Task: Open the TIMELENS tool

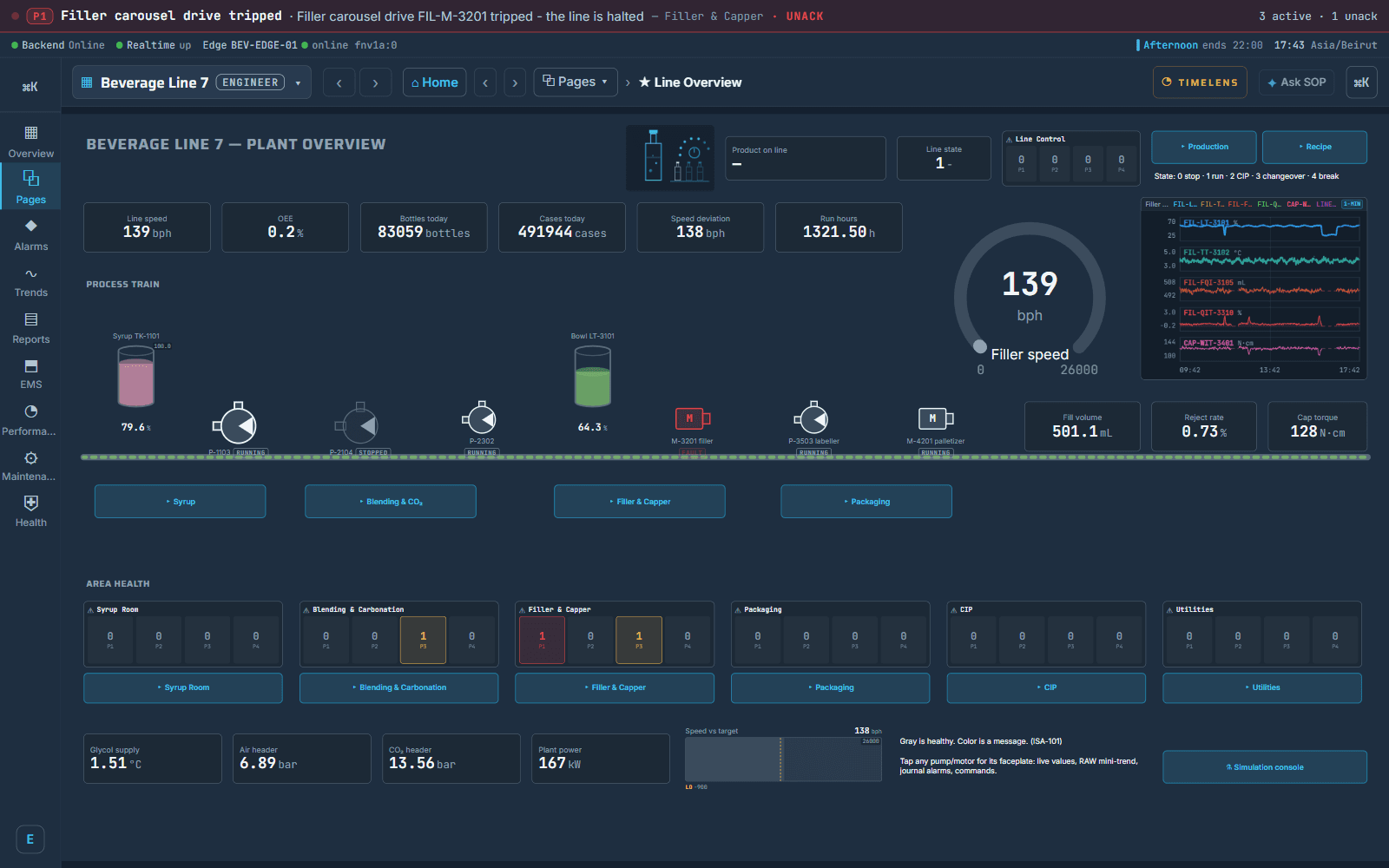Action: (1200, 82)
